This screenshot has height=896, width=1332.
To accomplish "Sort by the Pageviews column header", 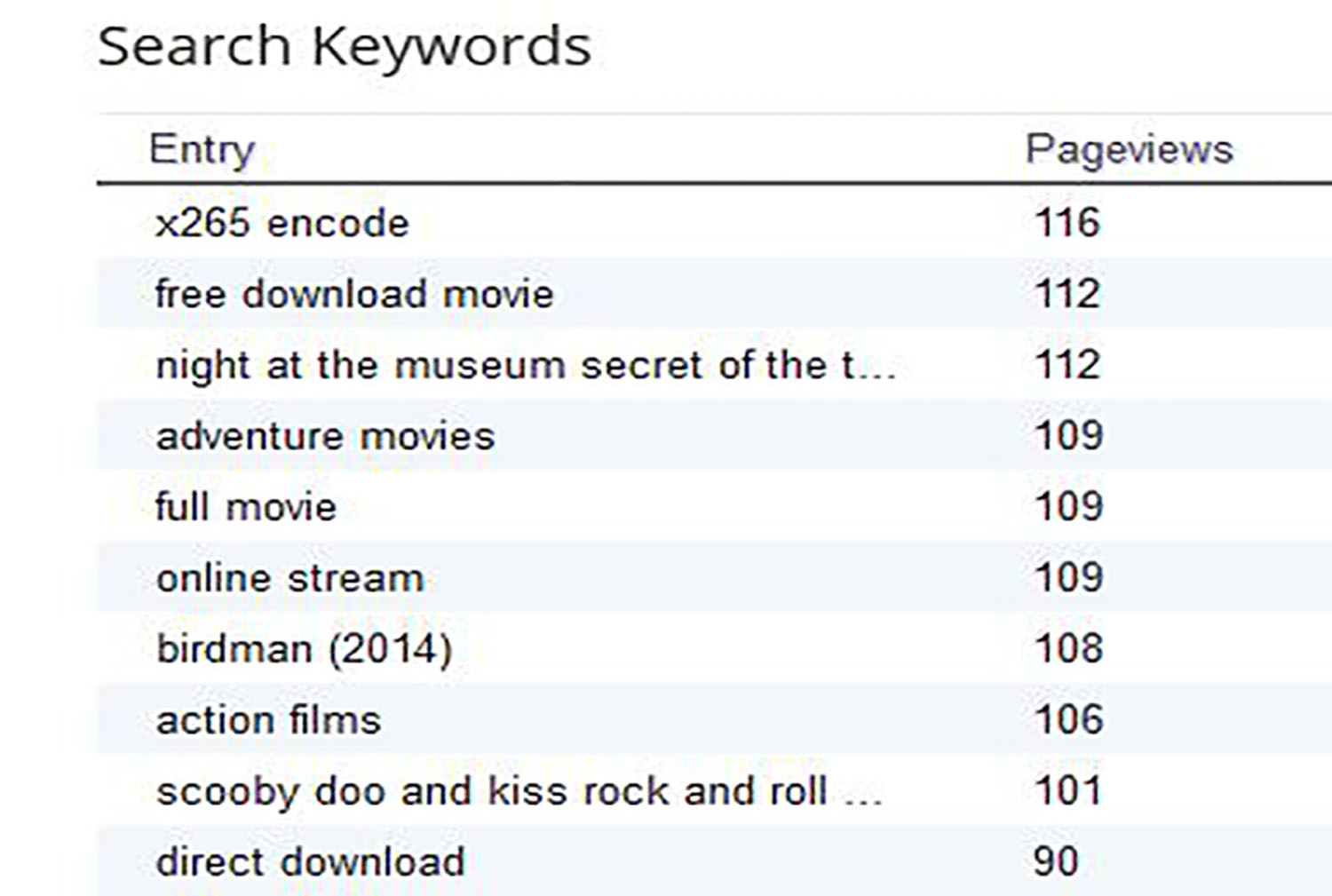I will coord(1129,148).
